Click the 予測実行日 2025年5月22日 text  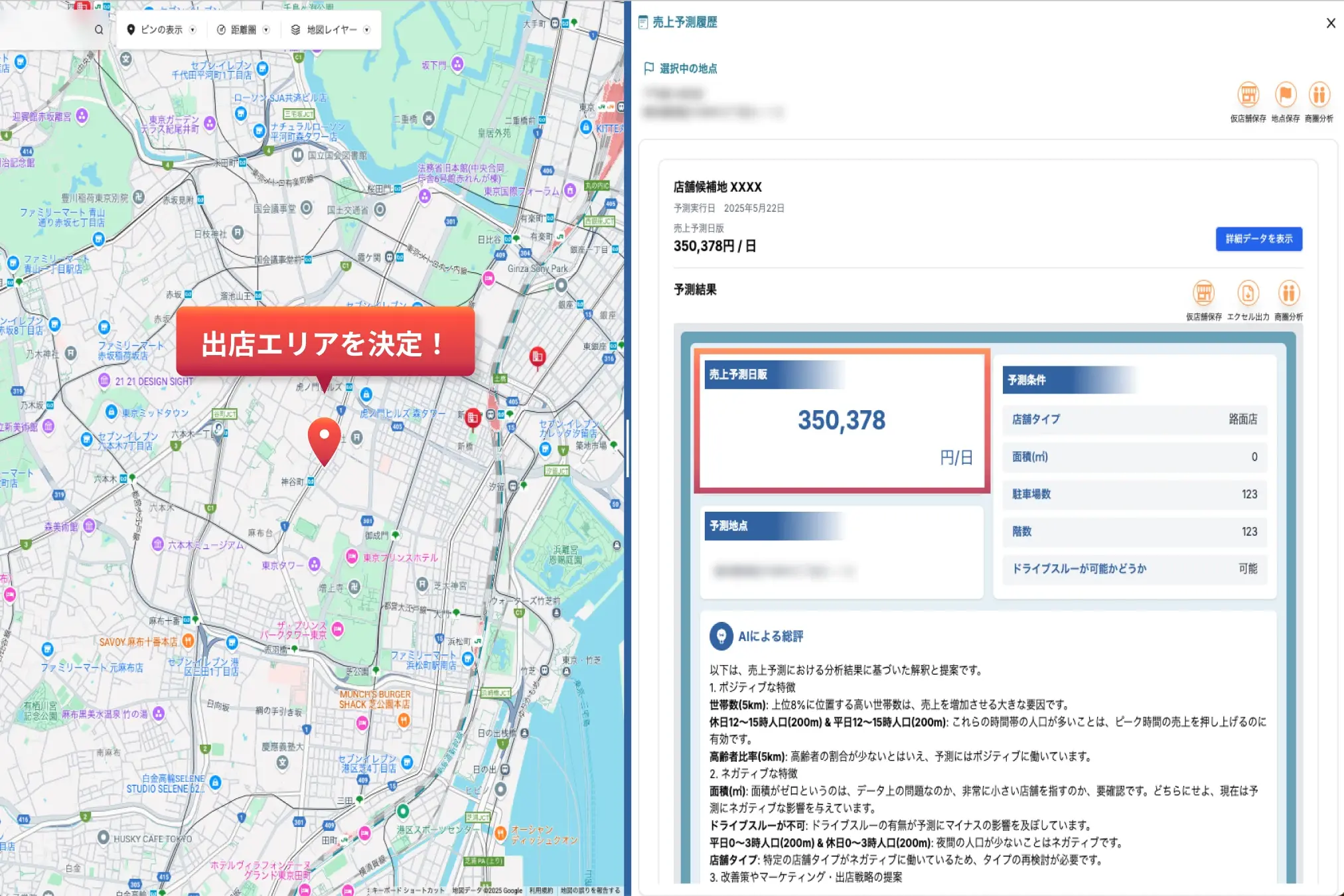coord(729,208)
